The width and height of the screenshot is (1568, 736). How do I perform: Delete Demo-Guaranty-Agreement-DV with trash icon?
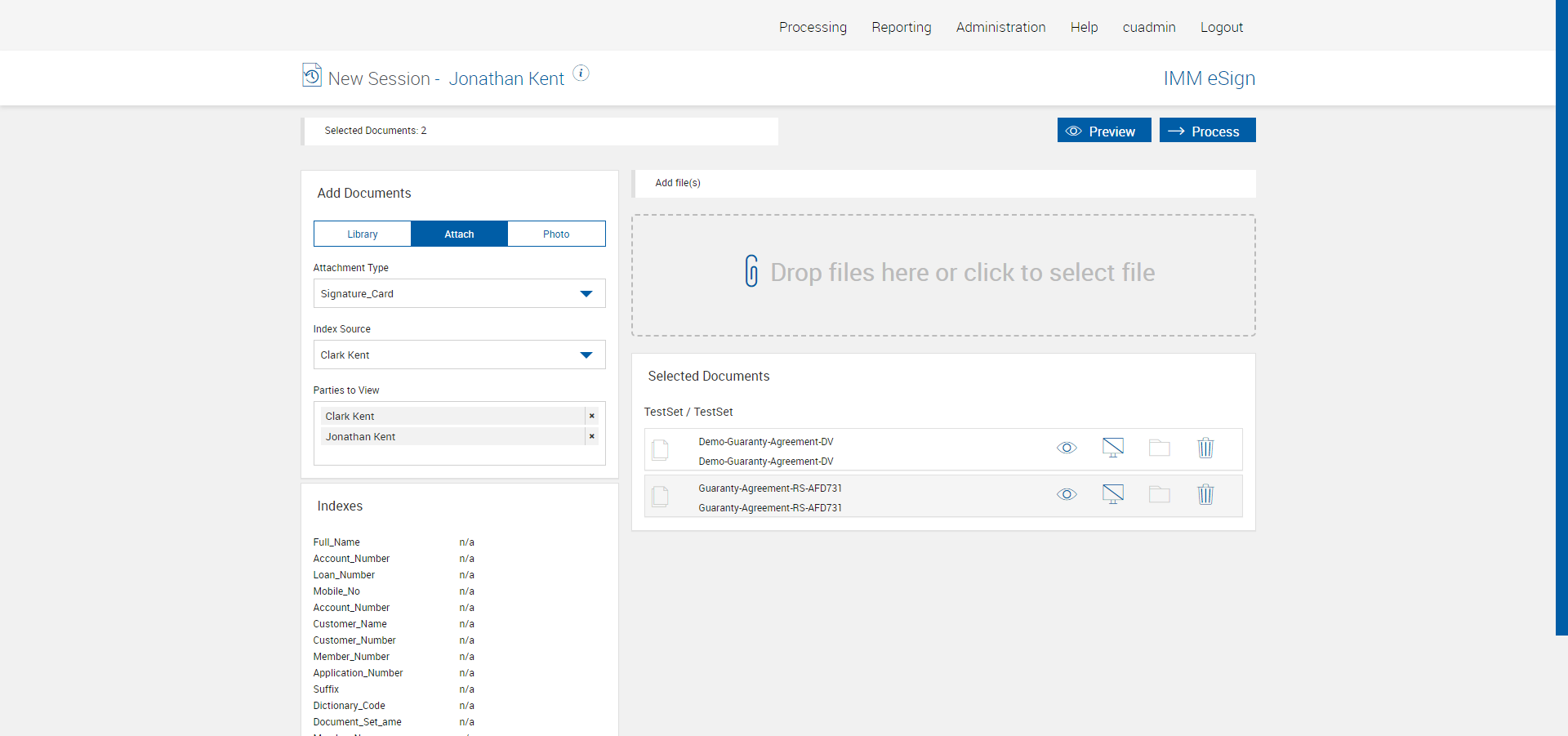click(1205, 448)
